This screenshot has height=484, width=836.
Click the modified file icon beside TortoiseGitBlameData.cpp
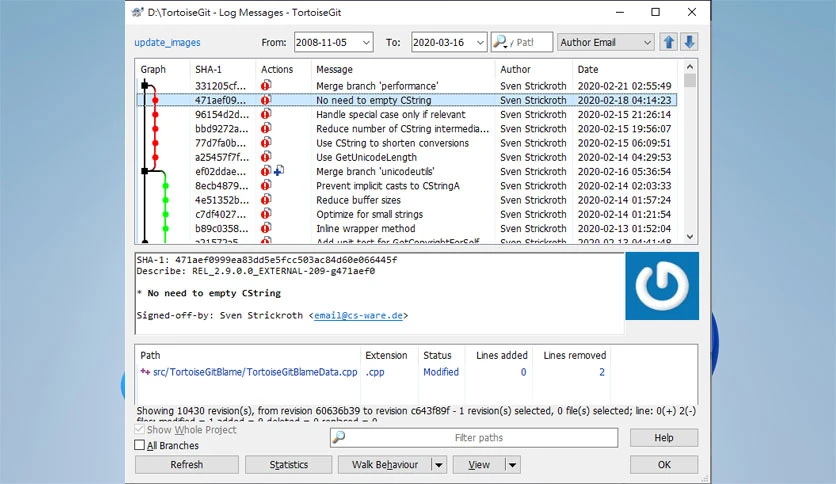point(145,372)
